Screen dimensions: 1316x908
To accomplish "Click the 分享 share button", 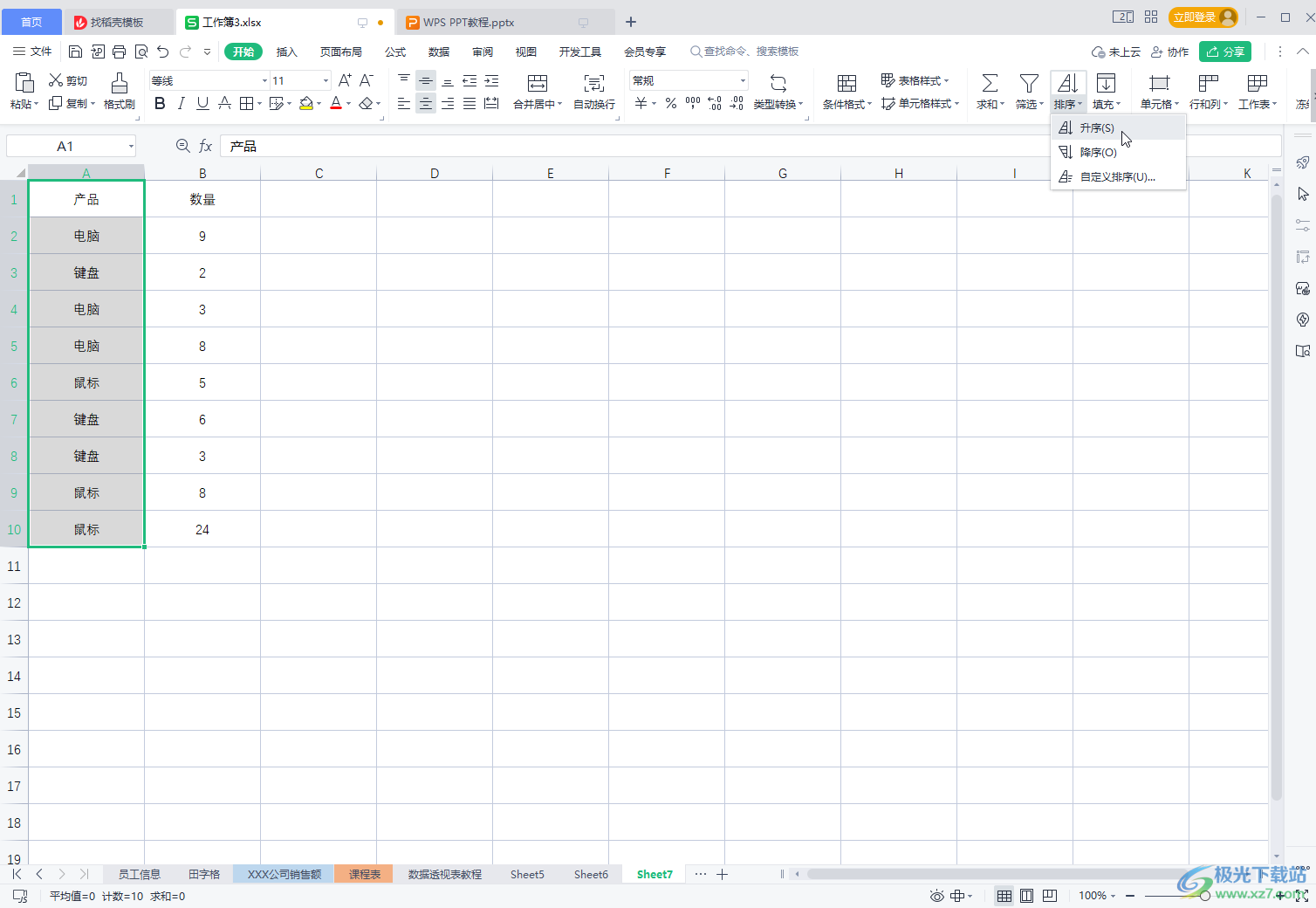I will (x=1225, y=52).
